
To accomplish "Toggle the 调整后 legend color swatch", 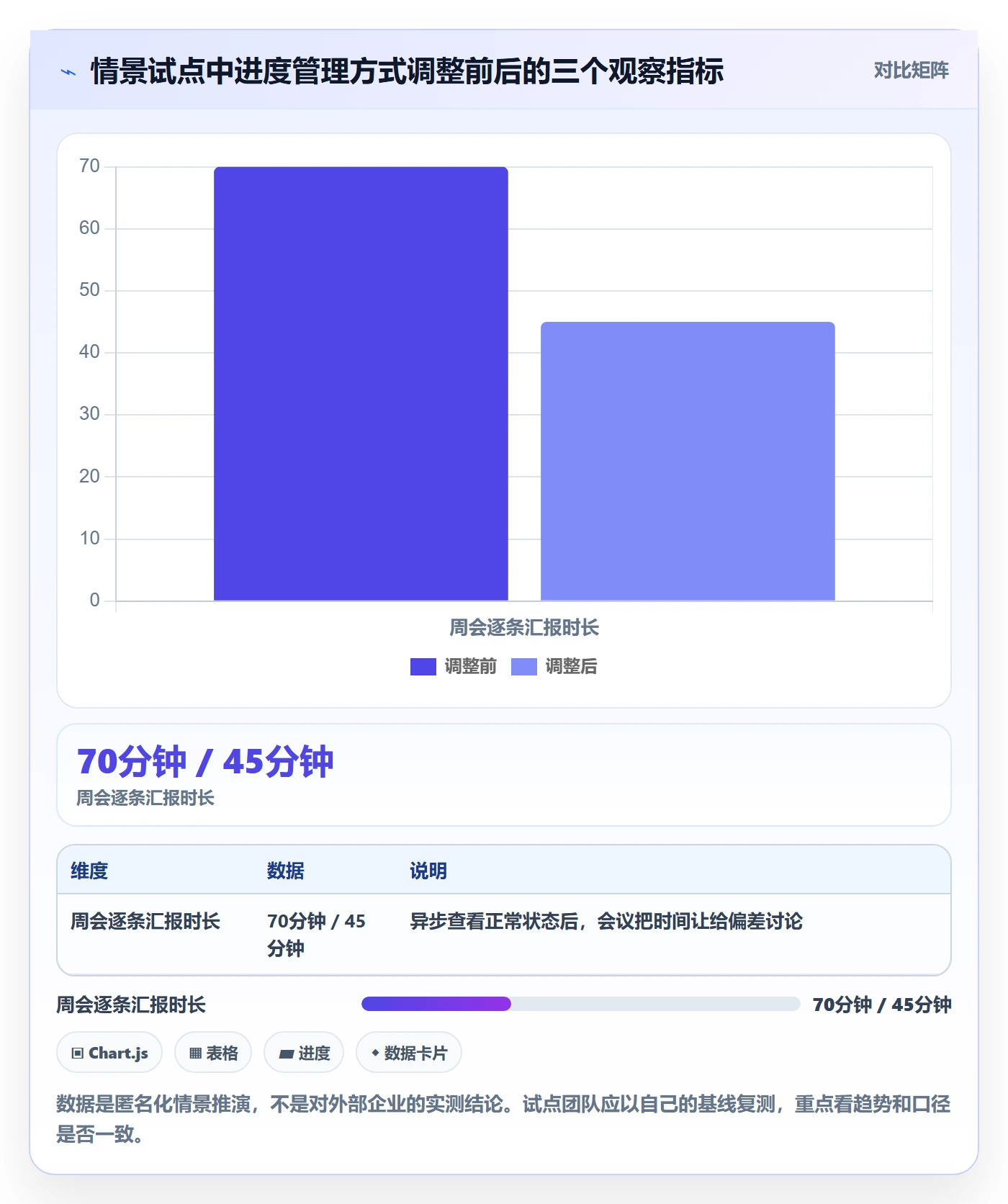I will coord(524,667).
